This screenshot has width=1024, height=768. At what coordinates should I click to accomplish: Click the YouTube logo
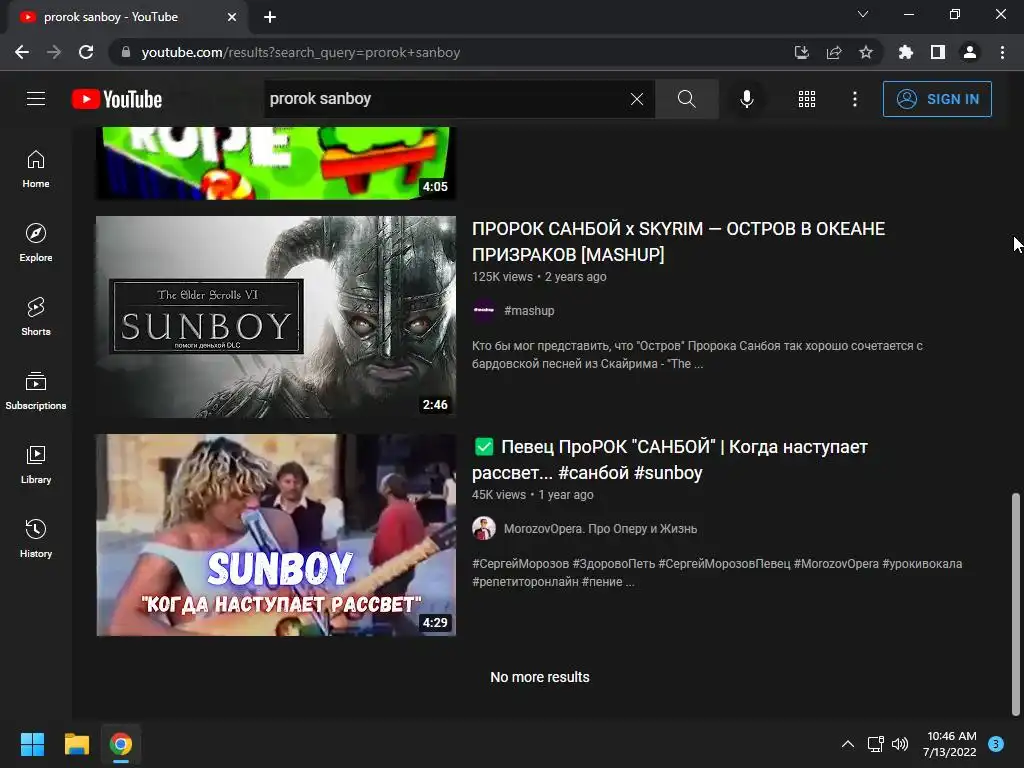[117, 99]
